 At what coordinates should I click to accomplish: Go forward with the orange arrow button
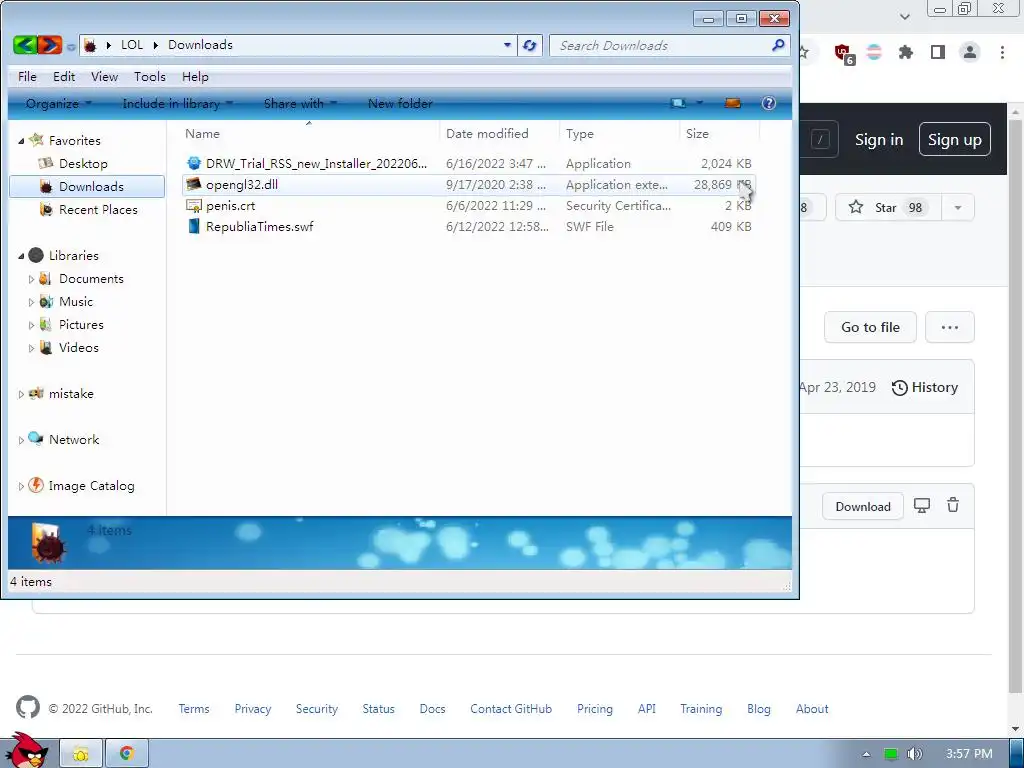(50, 44)
